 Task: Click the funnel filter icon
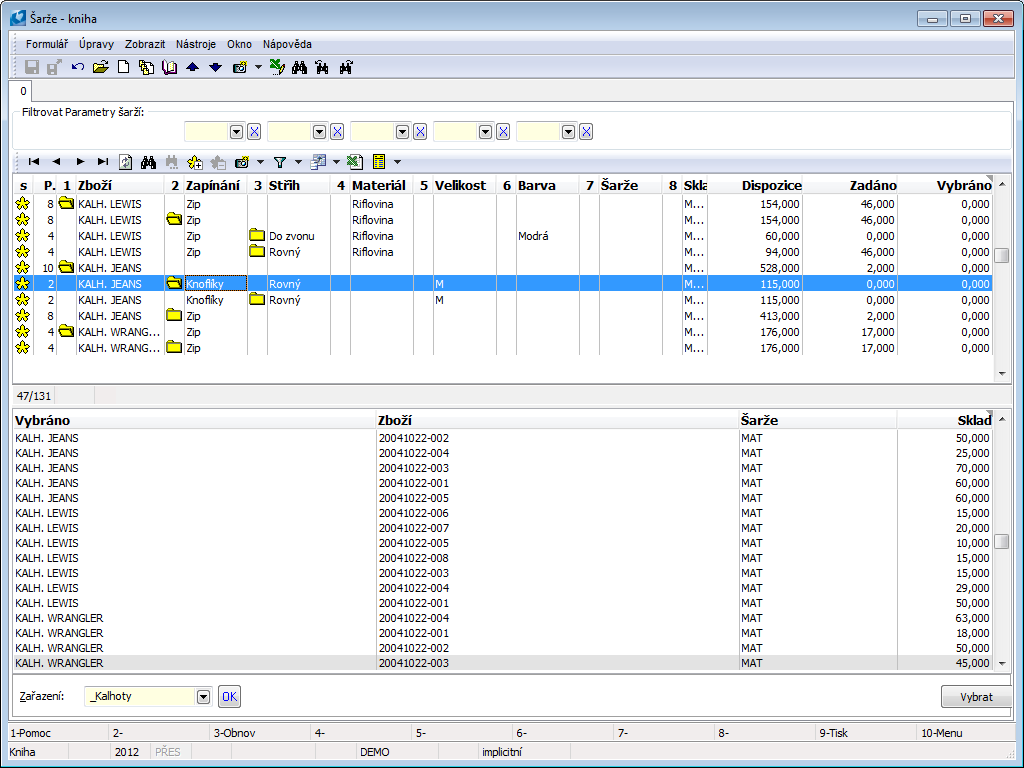coord(280,161)
